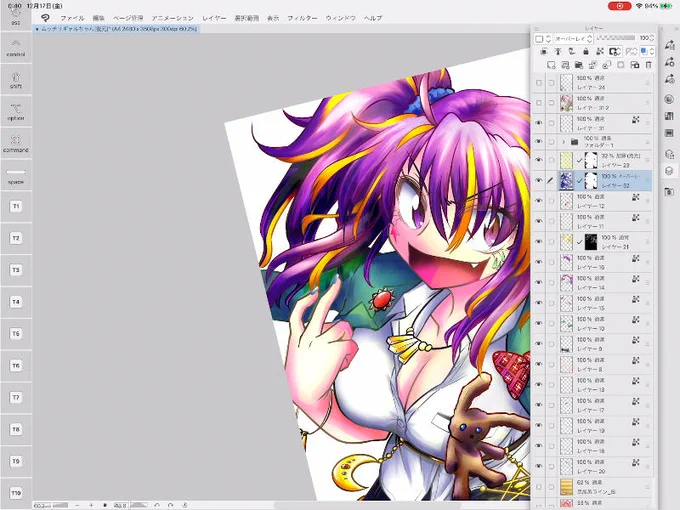Create a new layer folder

(x=579, y=65)
